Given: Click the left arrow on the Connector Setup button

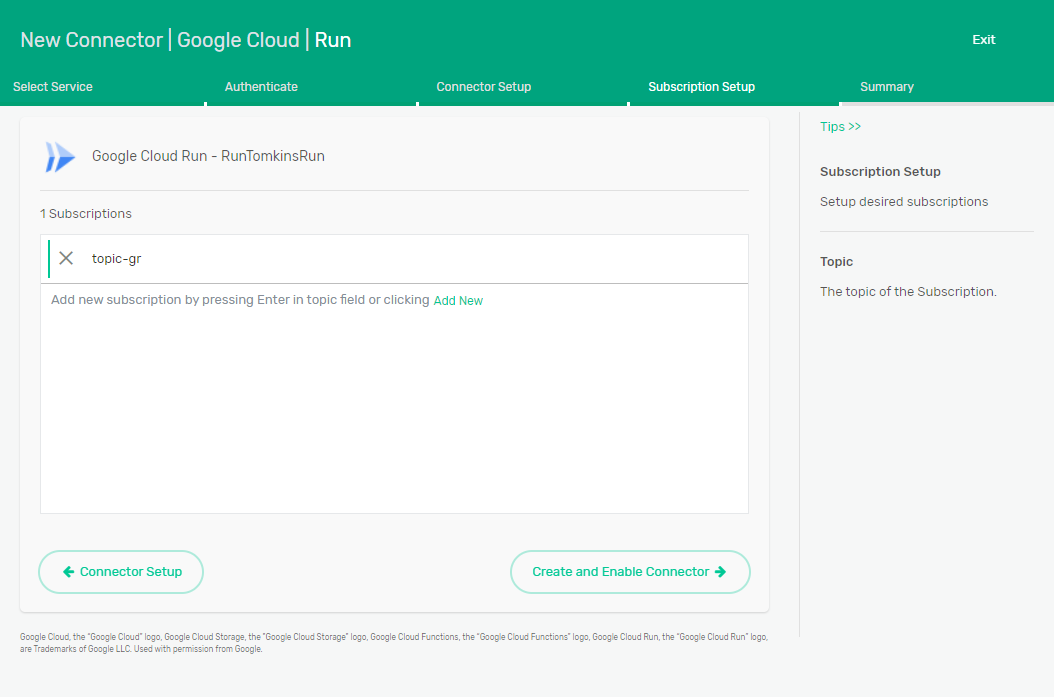Looking at the screenshot, I should [x=68, y=572].
